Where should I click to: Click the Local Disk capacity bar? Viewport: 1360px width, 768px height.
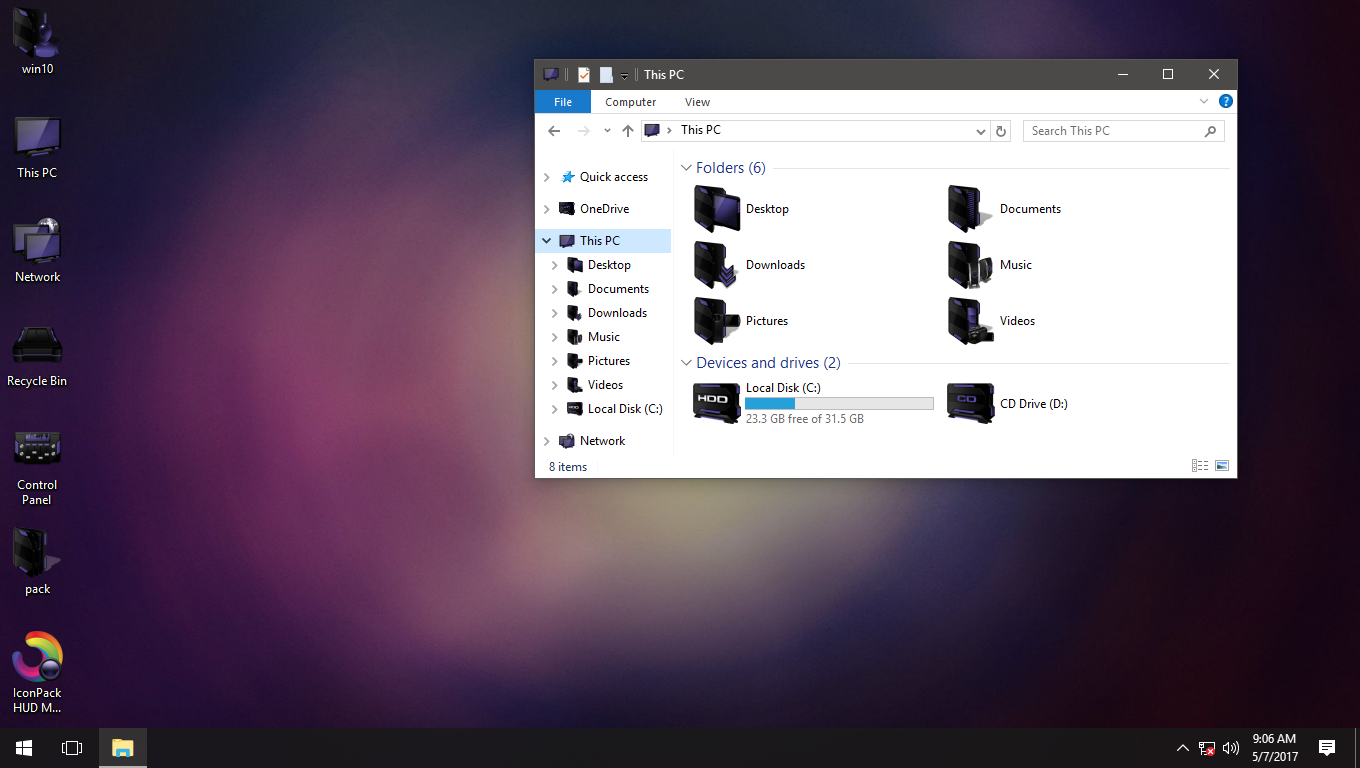838,402
